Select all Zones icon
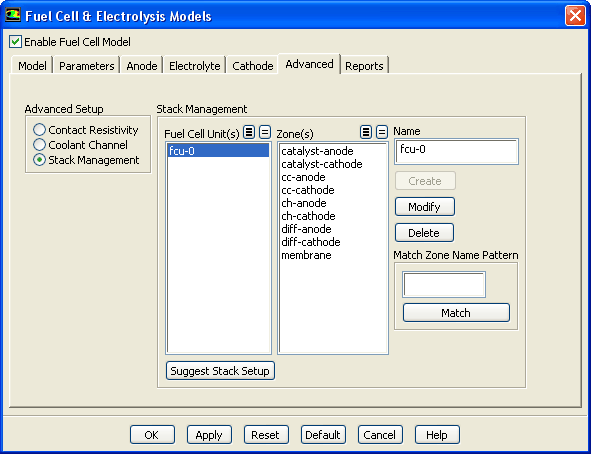Viewport: 591px width, 454px height. coord(366,132)
